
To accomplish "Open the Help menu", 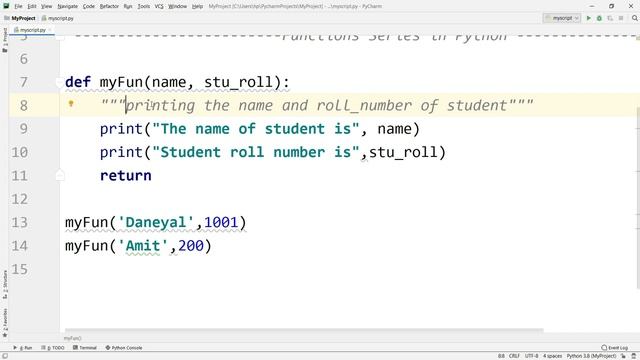I will tap(197, 6).
